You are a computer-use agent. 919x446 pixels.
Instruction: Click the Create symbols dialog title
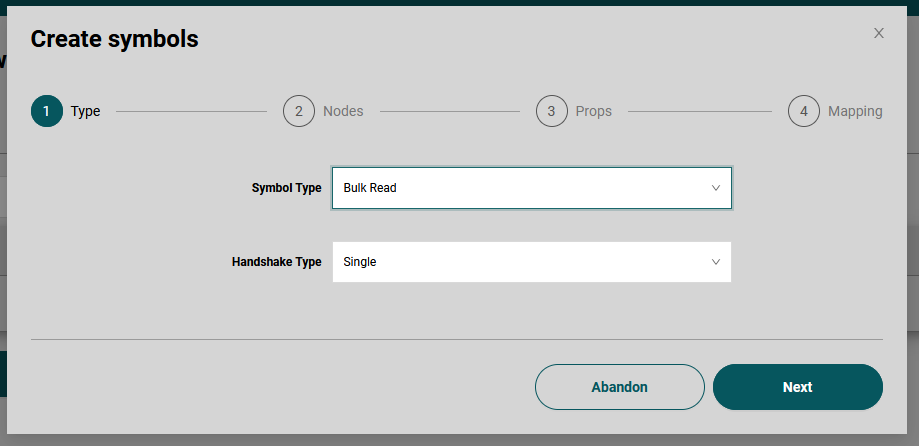click(114, 39)
